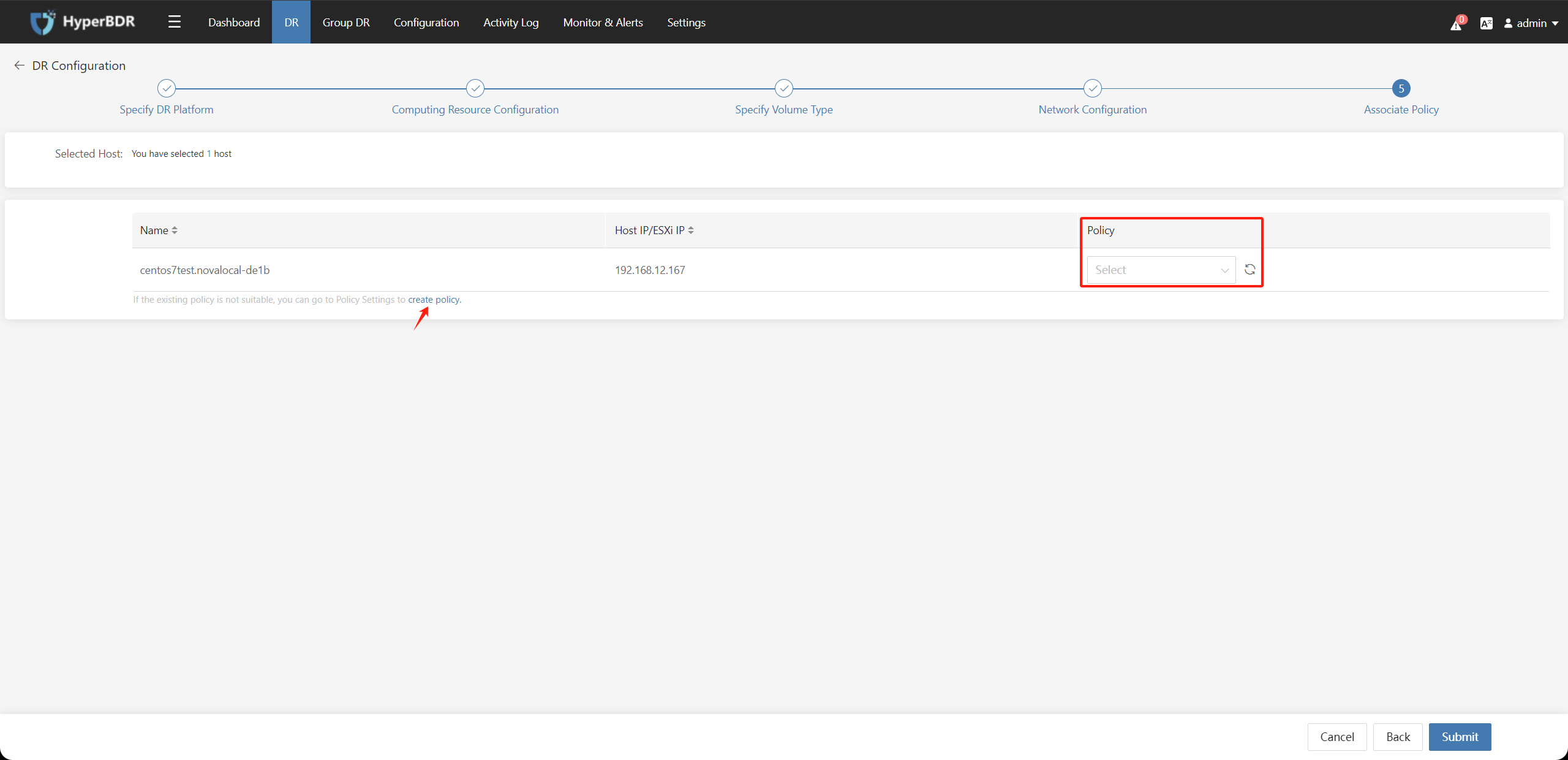
Task: Click the back arrow navigation icon
Action: pyautogui.click(x=18, y=65)
